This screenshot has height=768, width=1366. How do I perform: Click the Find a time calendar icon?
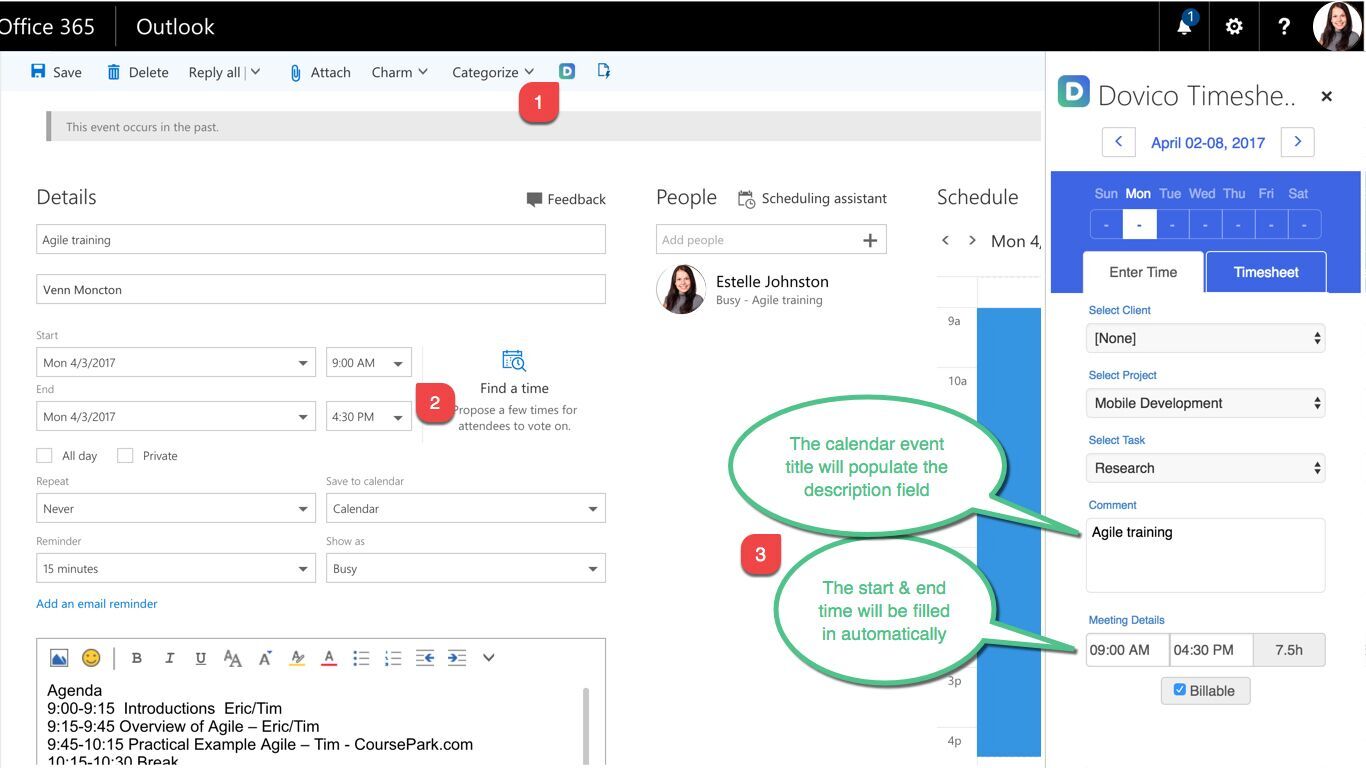click(514, 361)
